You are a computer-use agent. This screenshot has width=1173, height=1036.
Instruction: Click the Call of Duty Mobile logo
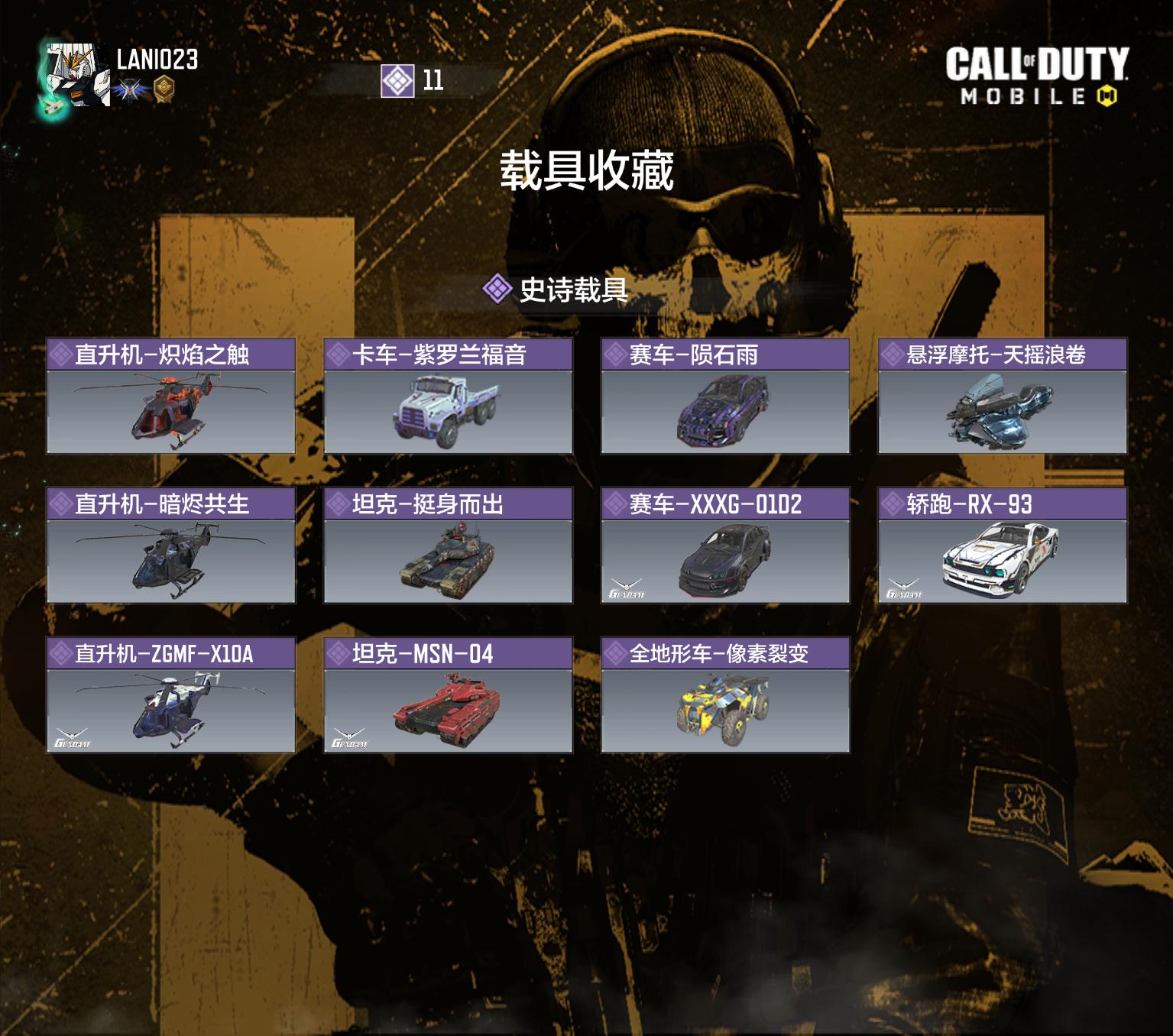point(1037,75)
